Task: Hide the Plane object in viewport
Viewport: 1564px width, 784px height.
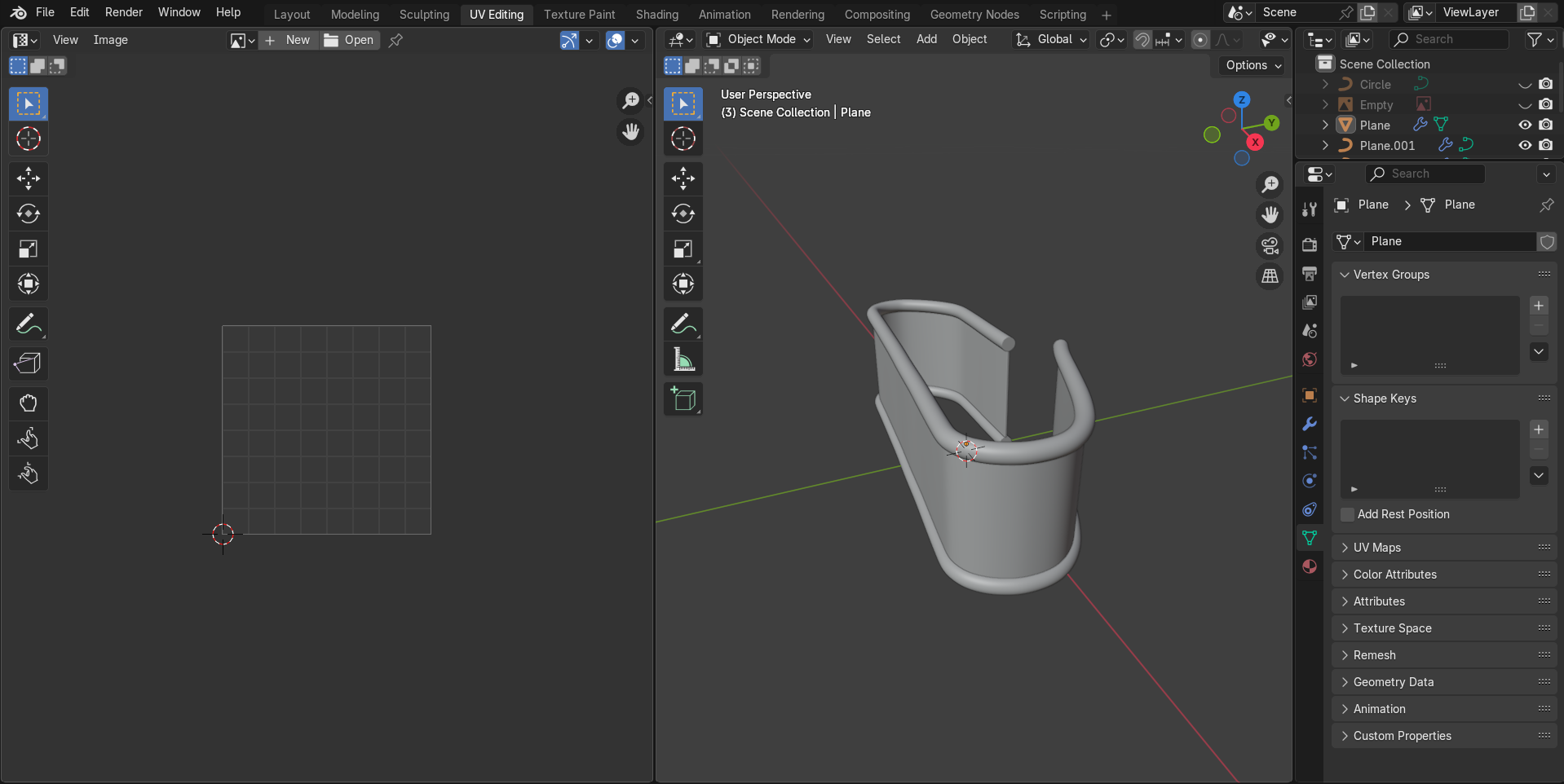Action: point(1525,125)
